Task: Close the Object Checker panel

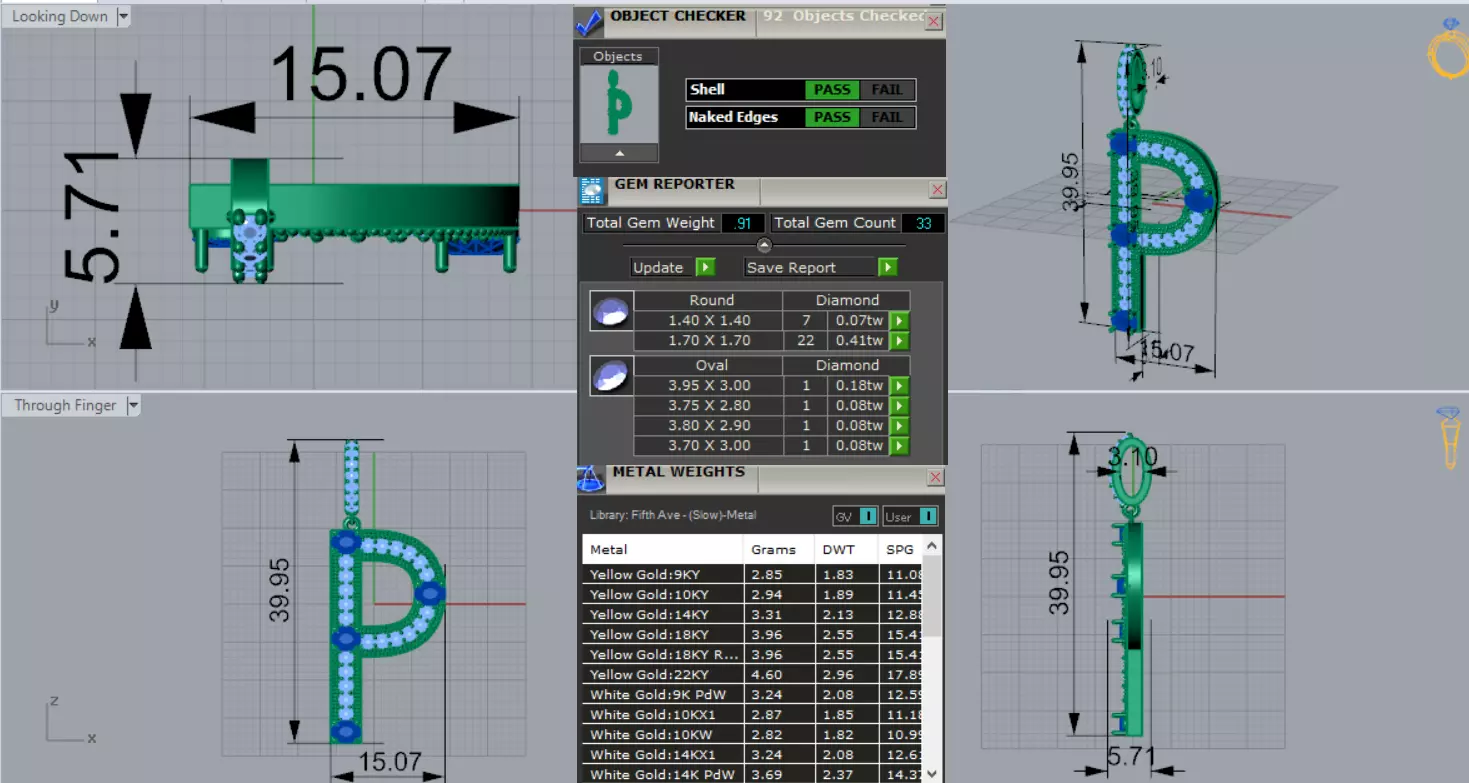Action: tap(934, 21)
